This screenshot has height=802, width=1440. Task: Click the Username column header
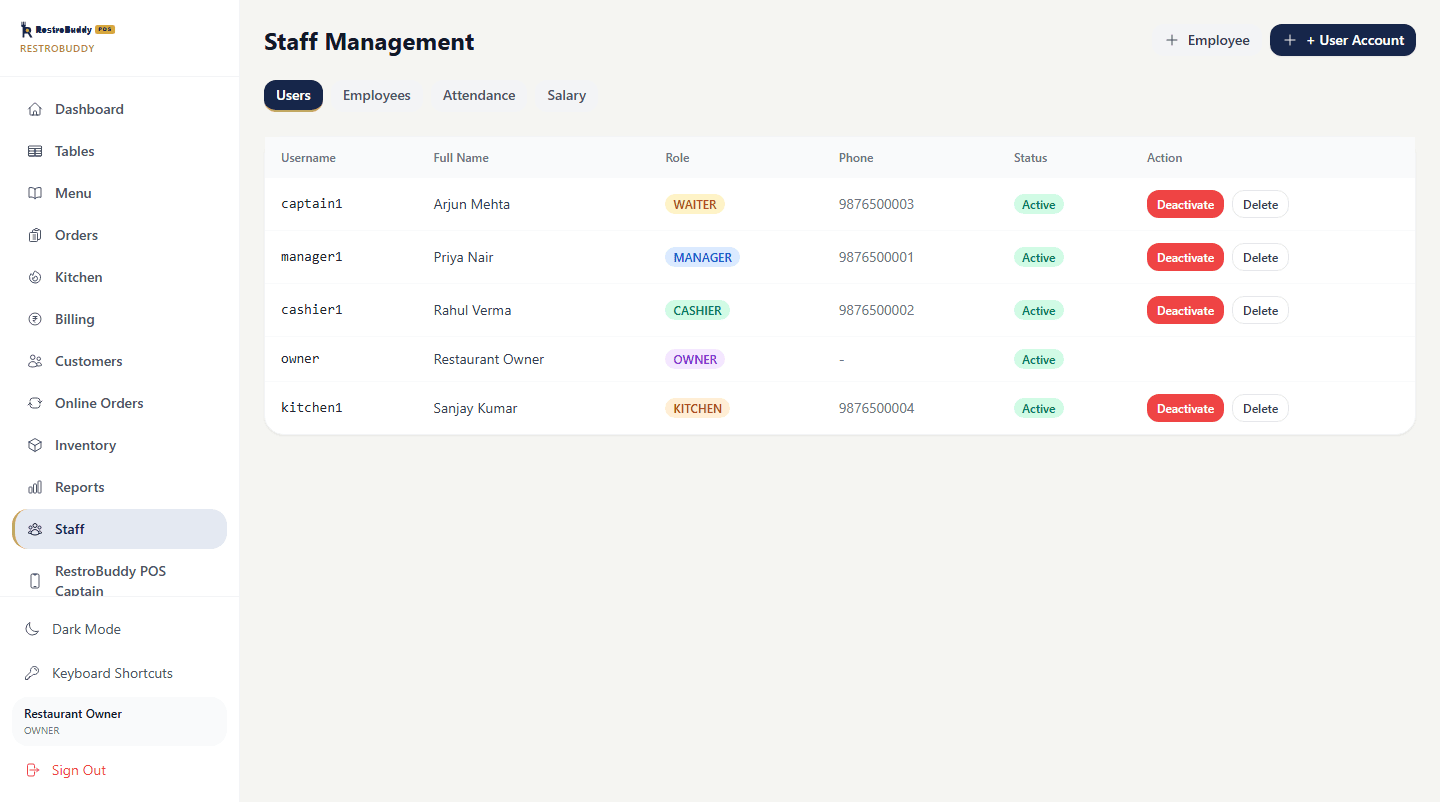(x=308, y=158)
